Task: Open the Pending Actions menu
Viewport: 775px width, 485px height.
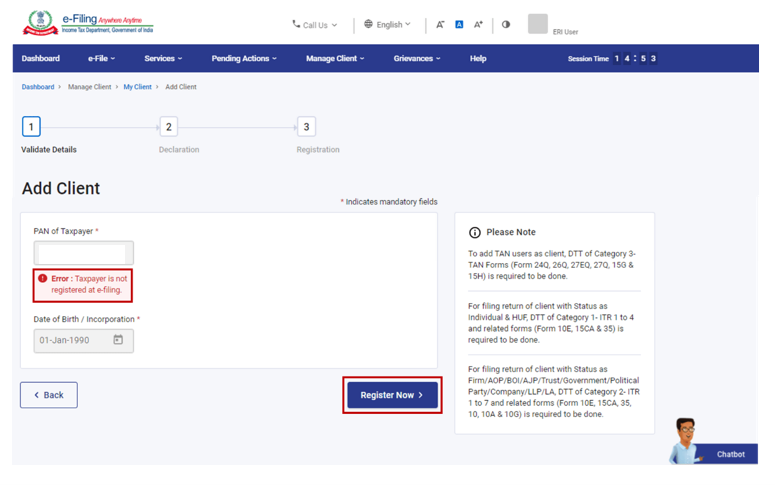Action: pos(244,59)
